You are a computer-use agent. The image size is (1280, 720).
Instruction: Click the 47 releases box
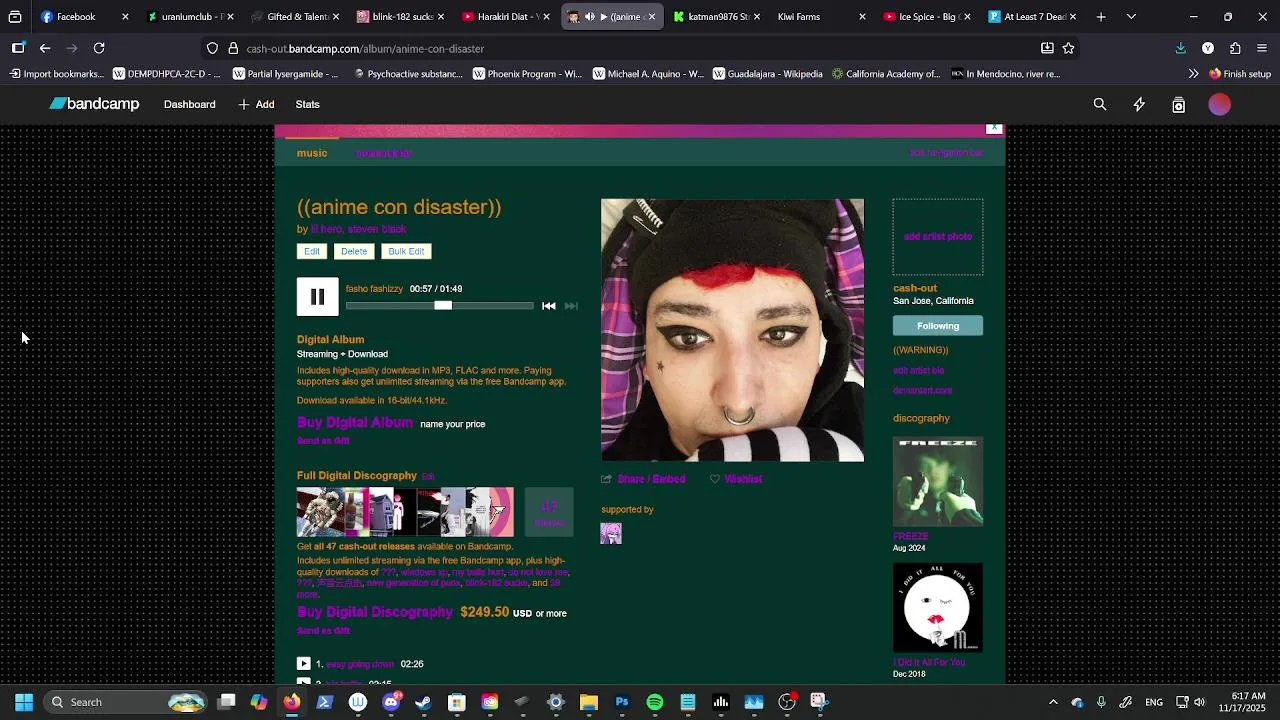(549, 512)
